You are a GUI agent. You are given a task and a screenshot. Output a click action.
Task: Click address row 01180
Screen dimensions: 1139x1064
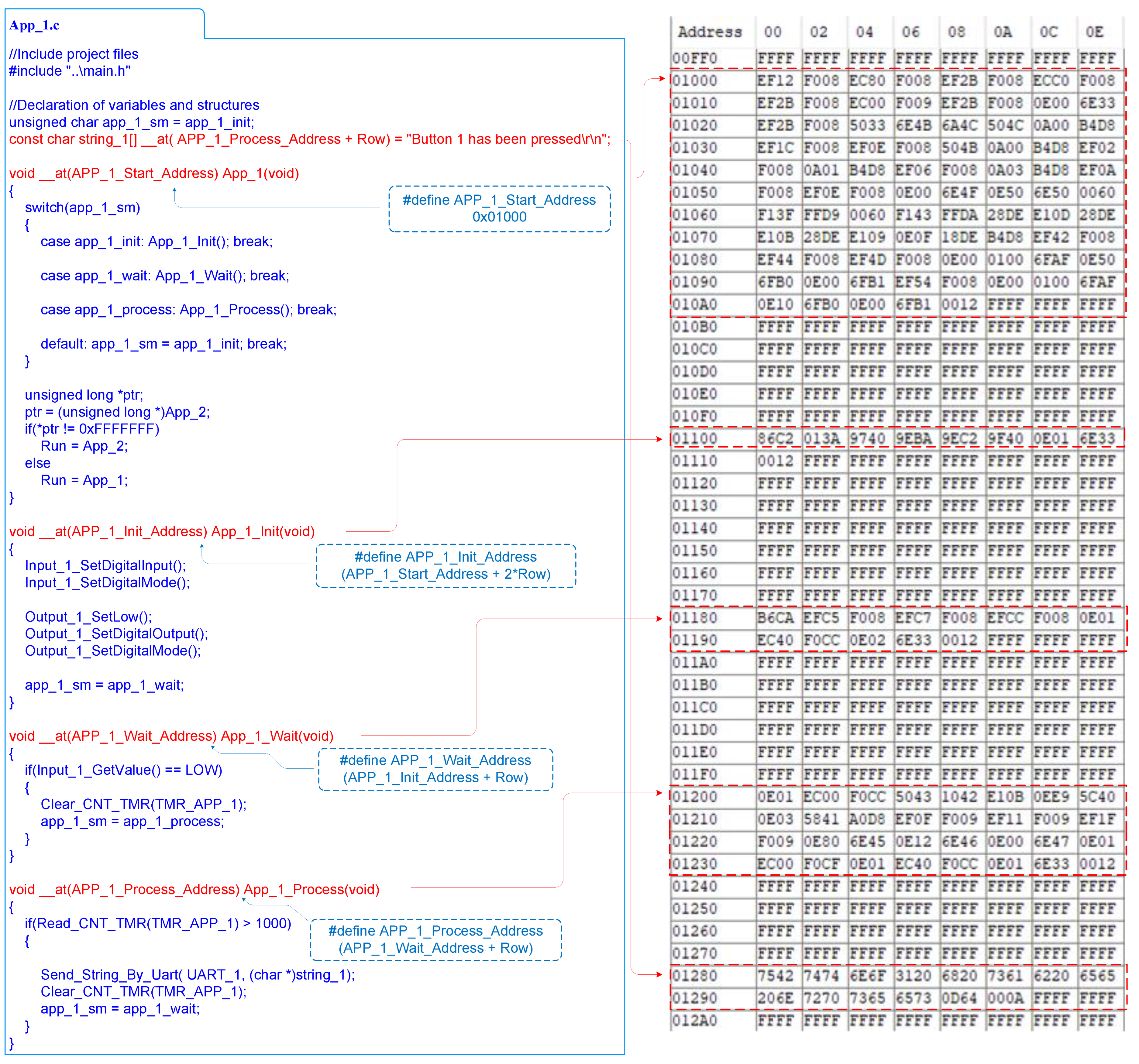pyautogui.click(x=694, y=618)
